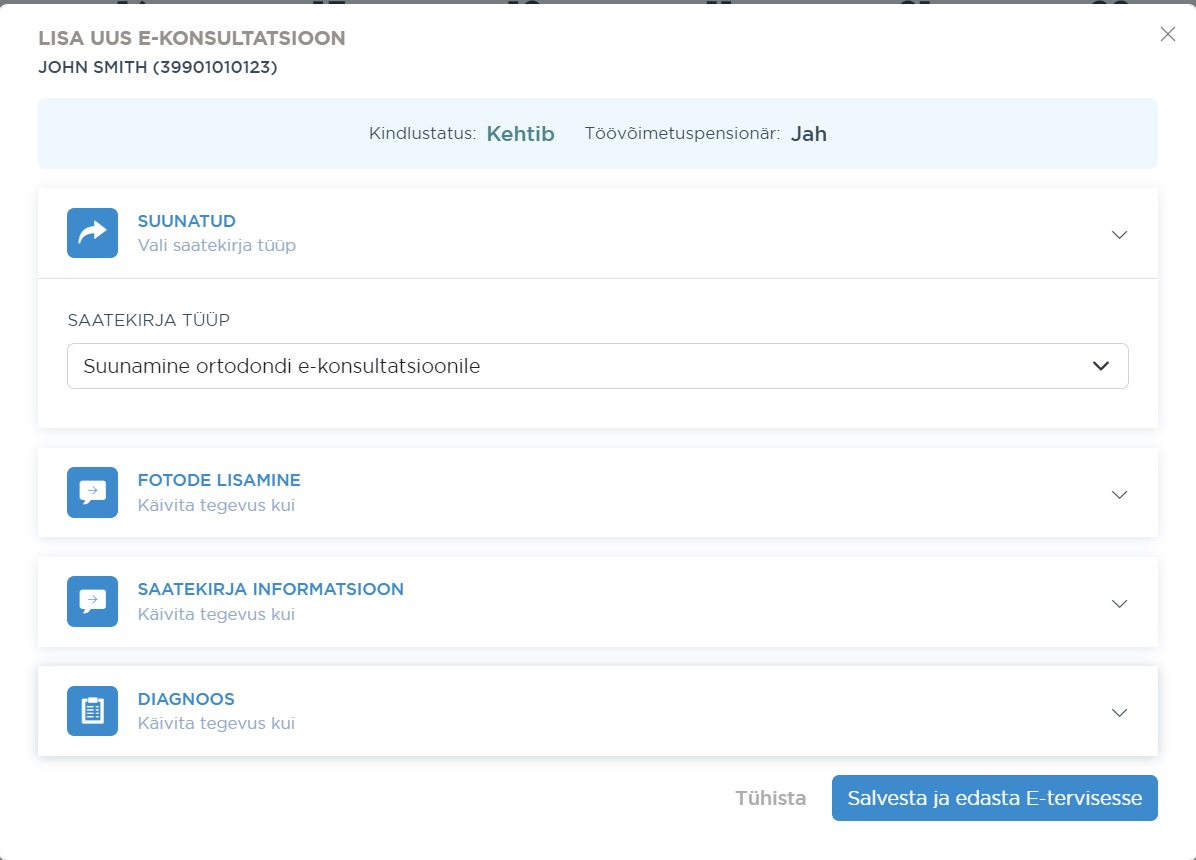
Task: Click the Töövõimetuspensionär Jah value
Action: click(x=808, y=134)
